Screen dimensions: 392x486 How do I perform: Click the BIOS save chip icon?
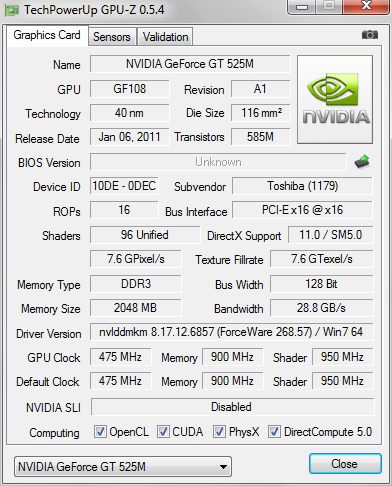tap(362, 162)
